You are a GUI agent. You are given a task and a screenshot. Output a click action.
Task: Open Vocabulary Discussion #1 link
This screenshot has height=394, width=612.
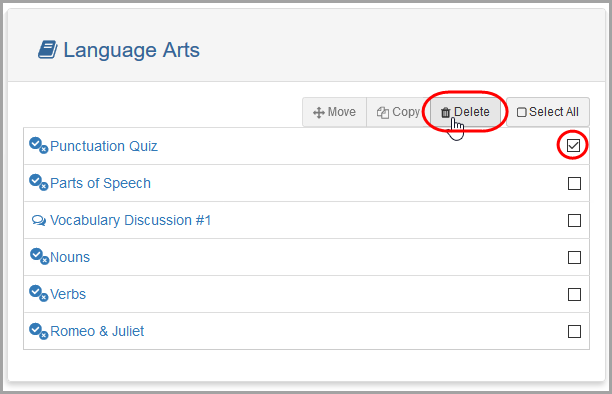pyautogui.click(x=130, y=220)
